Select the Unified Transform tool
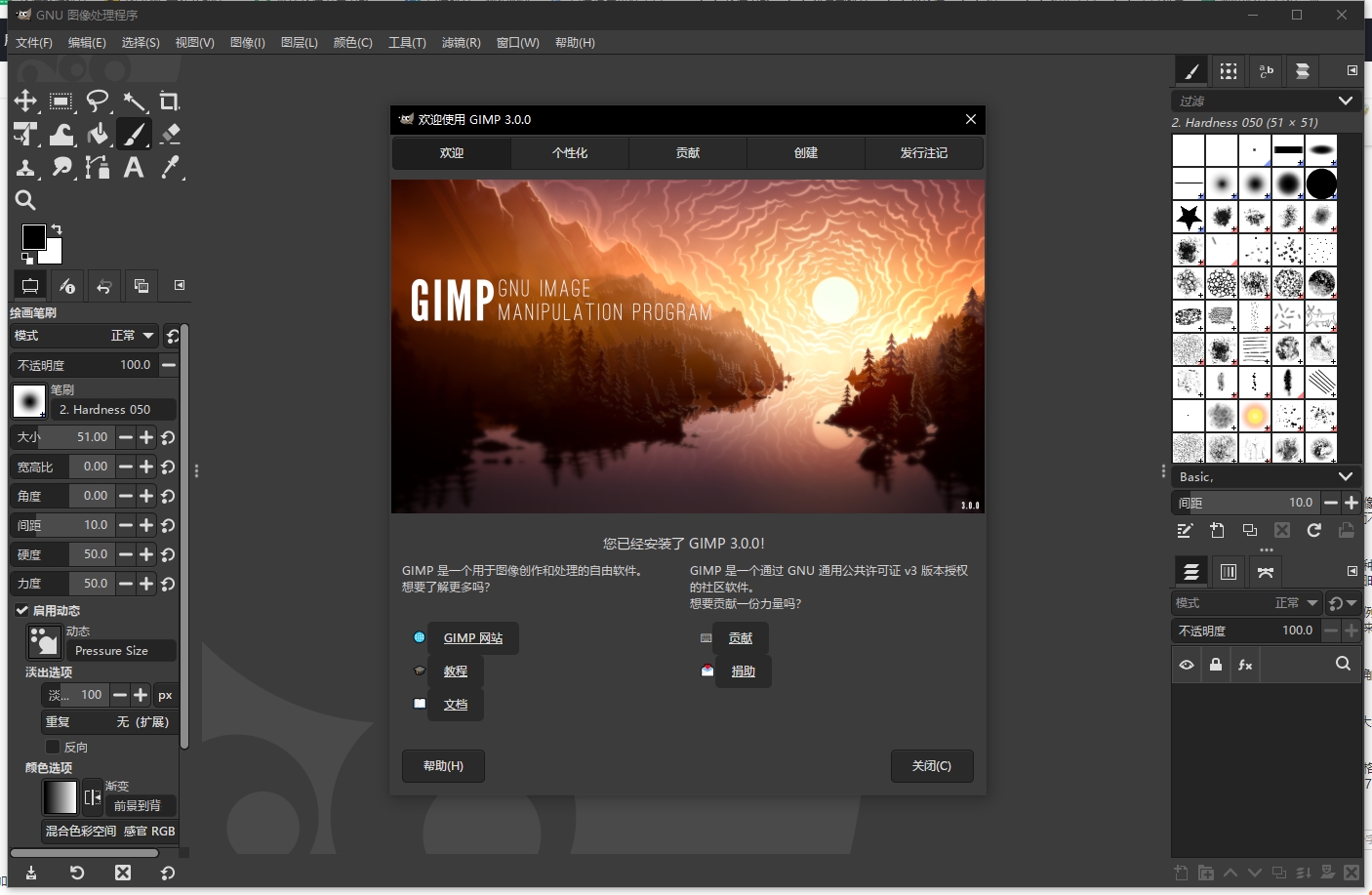1372x895 pixels. pos(25,134)
